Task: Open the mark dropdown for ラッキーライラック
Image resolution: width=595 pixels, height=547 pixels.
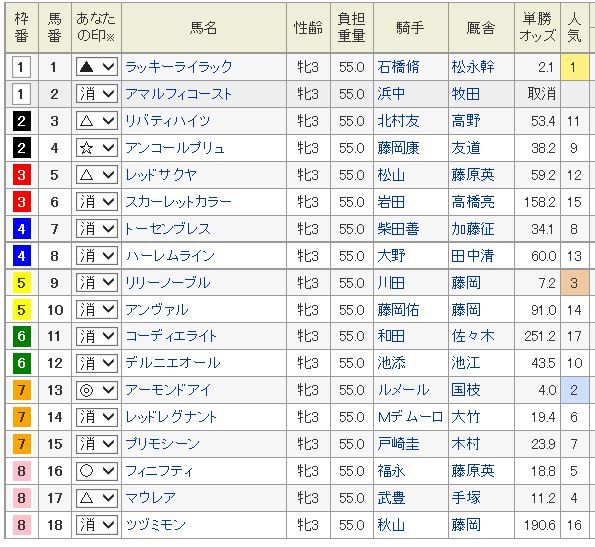Action: (96, 67)
